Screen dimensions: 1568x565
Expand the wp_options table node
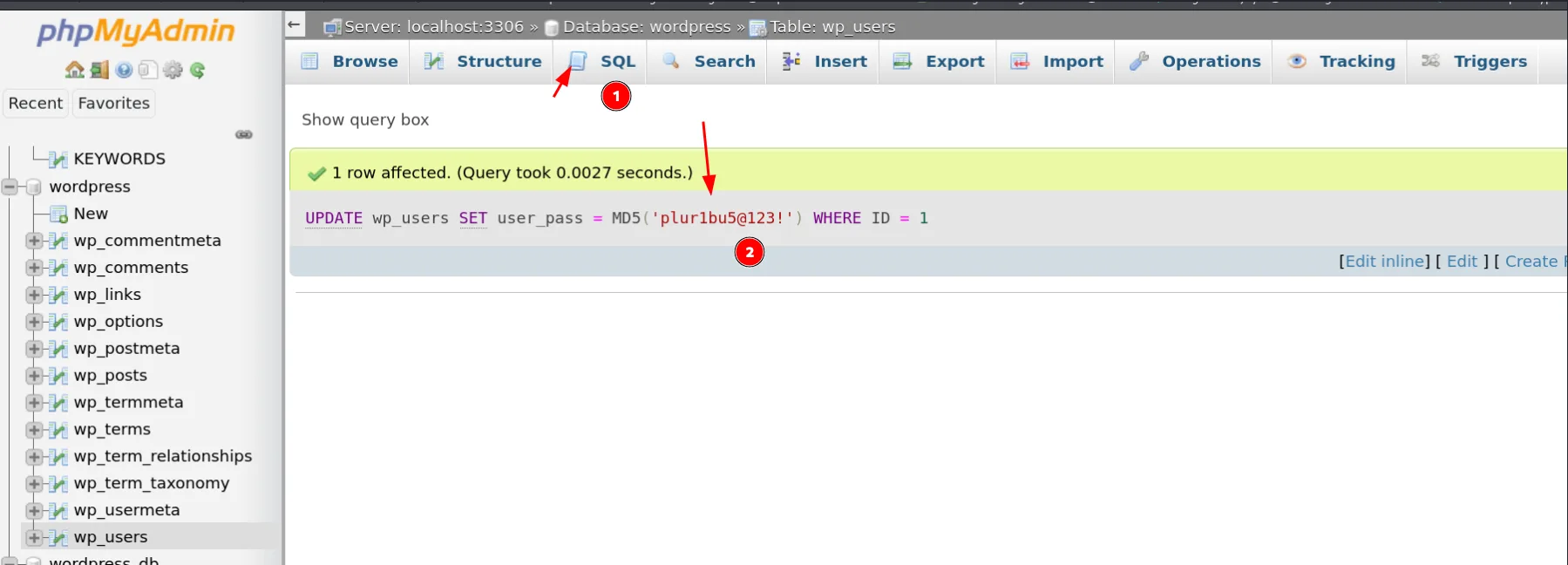(34, 322)
